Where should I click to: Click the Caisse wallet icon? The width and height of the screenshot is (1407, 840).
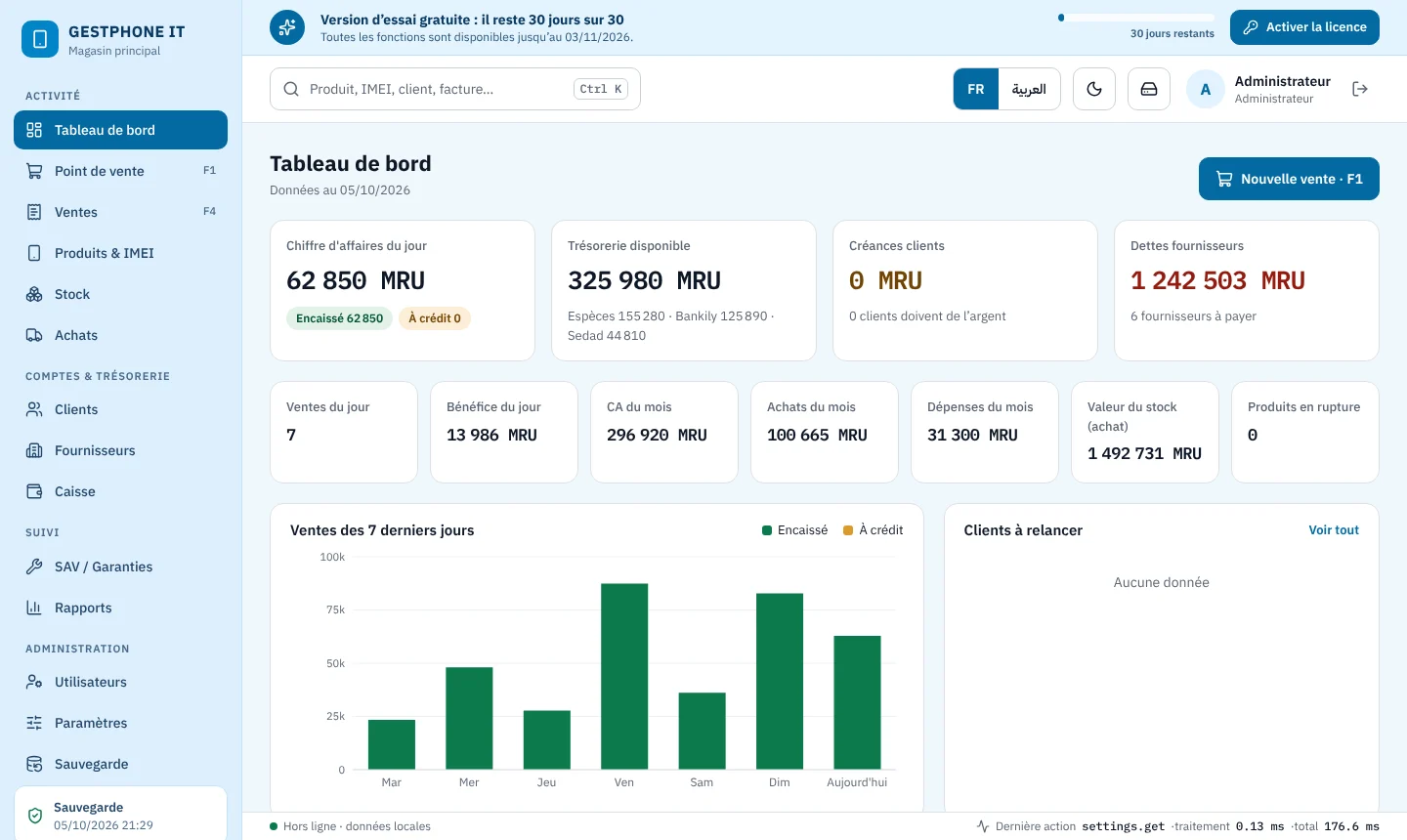tap(34, 491)
